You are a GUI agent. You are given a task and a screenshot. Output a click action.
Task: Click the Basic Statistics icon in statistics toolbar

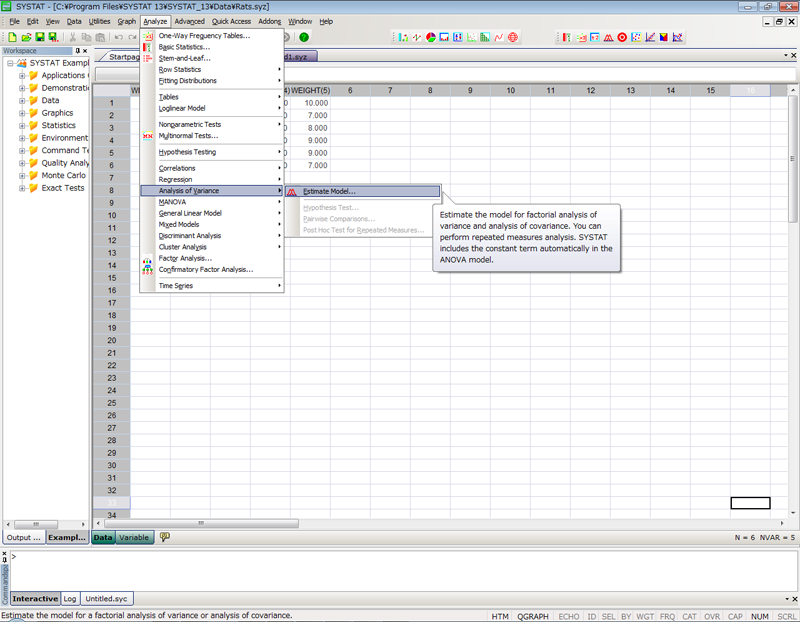pyautogui.click(x=567, y=37)
